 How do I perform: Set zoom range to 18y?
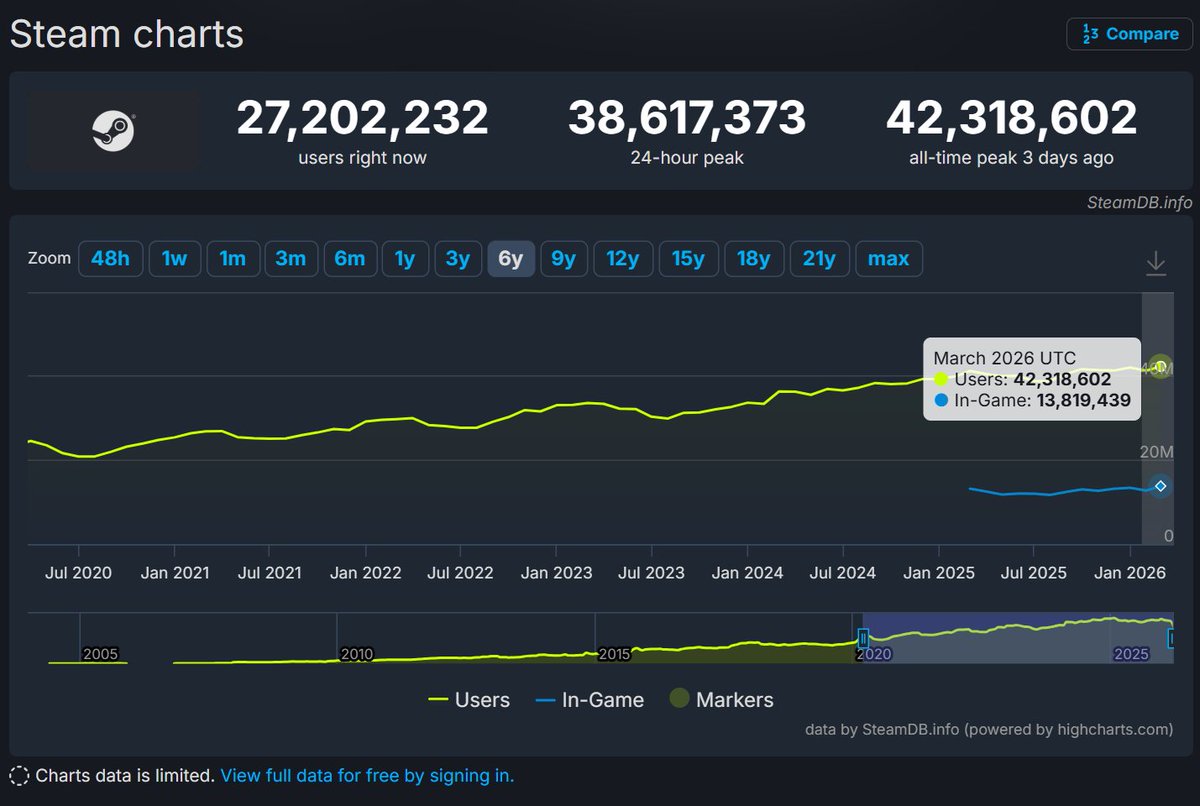tap(754, 259)
